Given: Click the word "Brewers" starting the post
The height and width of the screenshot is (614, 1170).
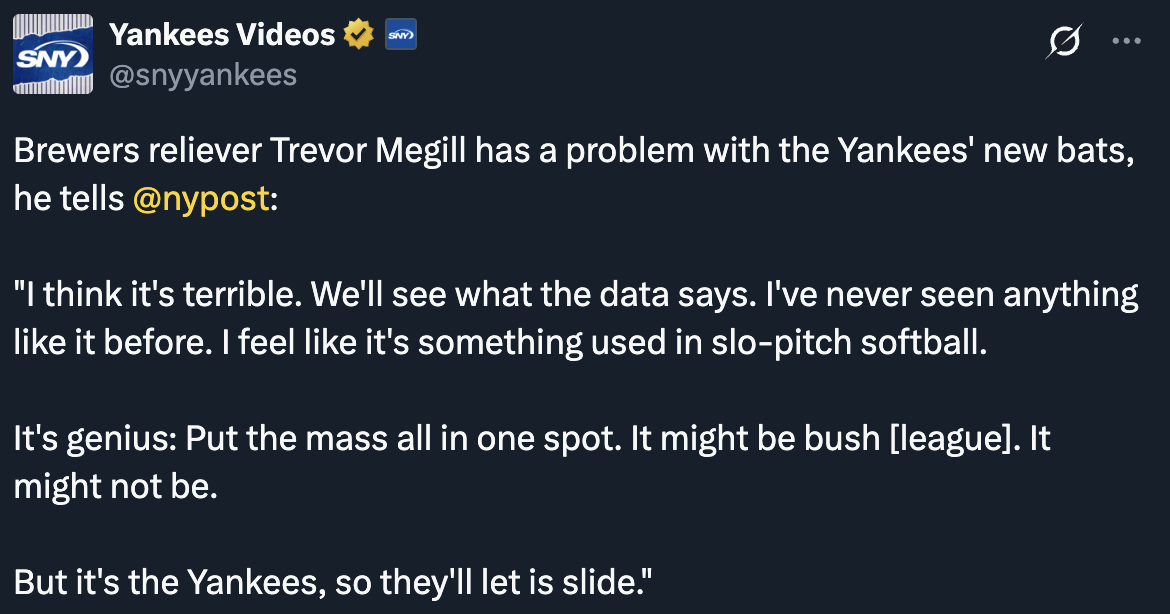Looking at the screenshot, I should 77,151.
